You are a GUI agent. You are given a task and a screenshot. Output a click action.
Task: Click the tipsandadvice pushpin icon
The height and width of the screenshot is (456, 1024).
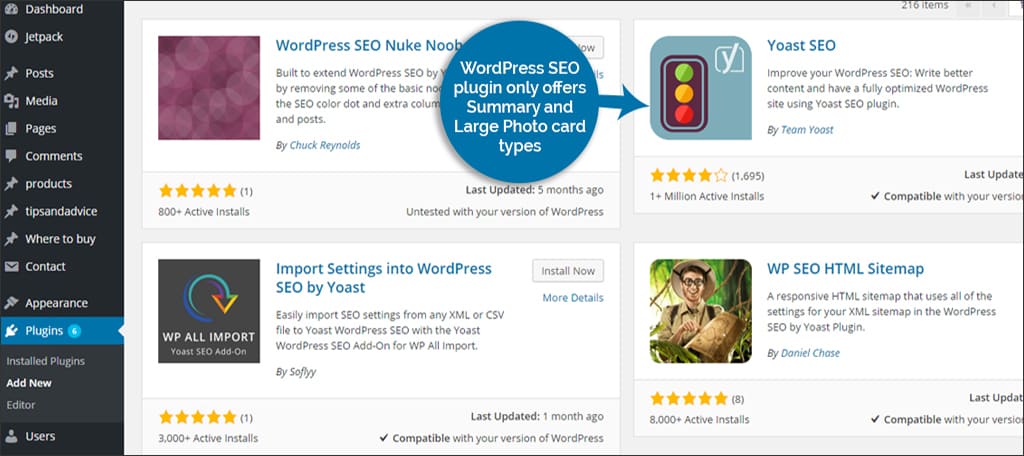tap(11, 212)
